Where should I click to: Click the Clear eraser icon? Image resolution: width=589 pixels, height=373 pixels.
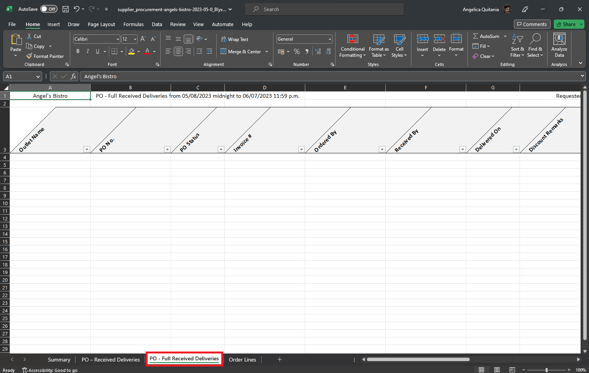click(x=476, y=56)
